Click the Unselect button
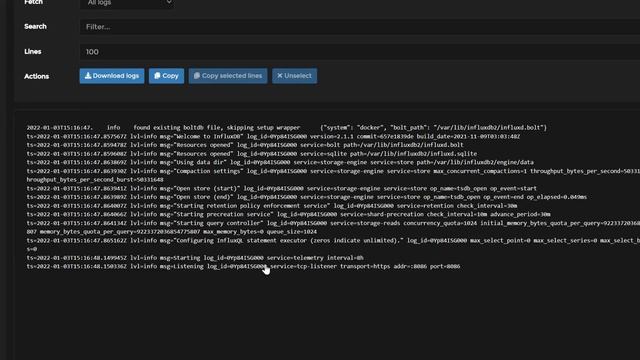The image size is (640, 360). pos(294,76)
